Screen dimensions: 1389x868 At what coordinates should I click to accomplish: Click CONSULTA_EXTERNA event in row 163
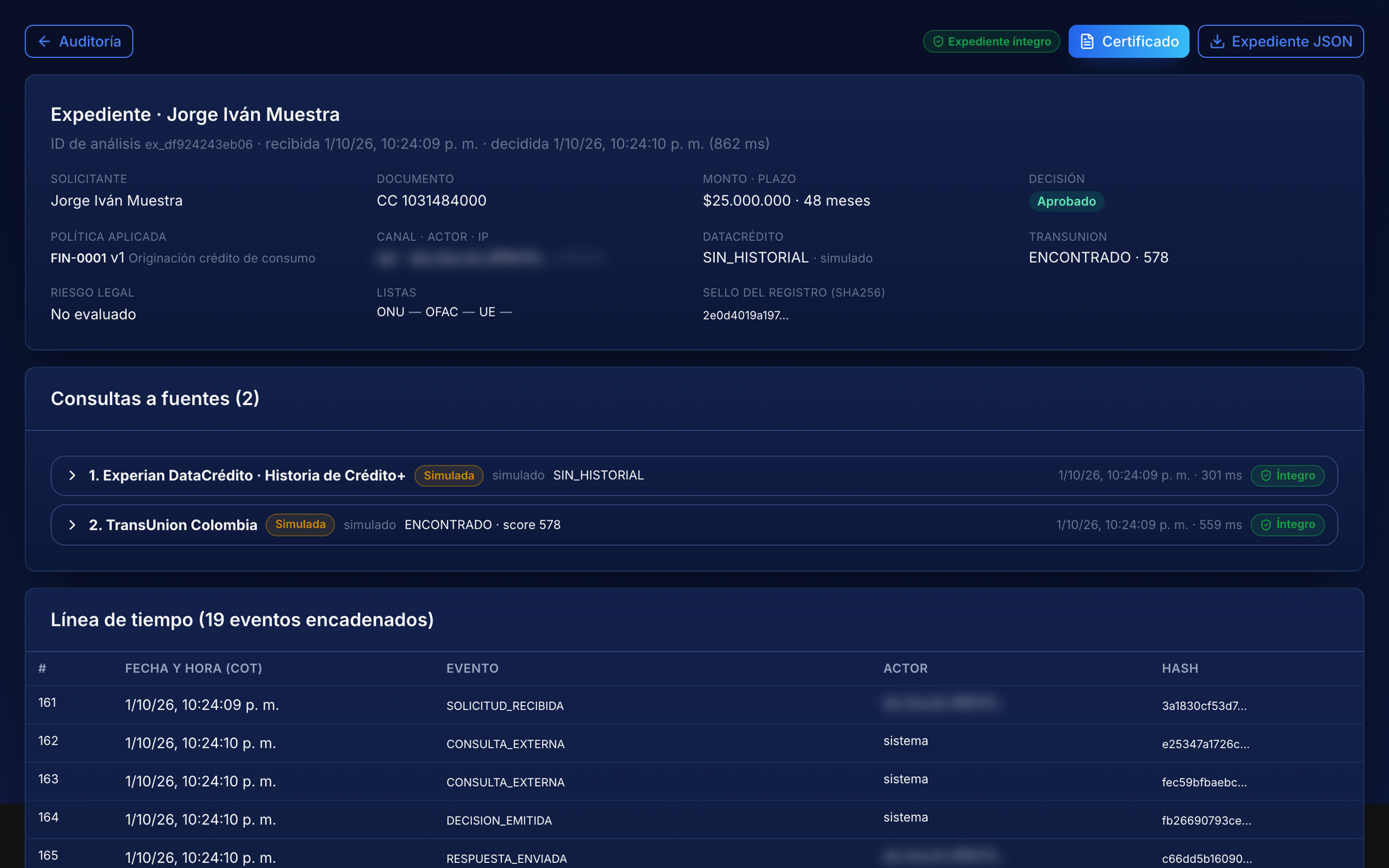point(505,782)
